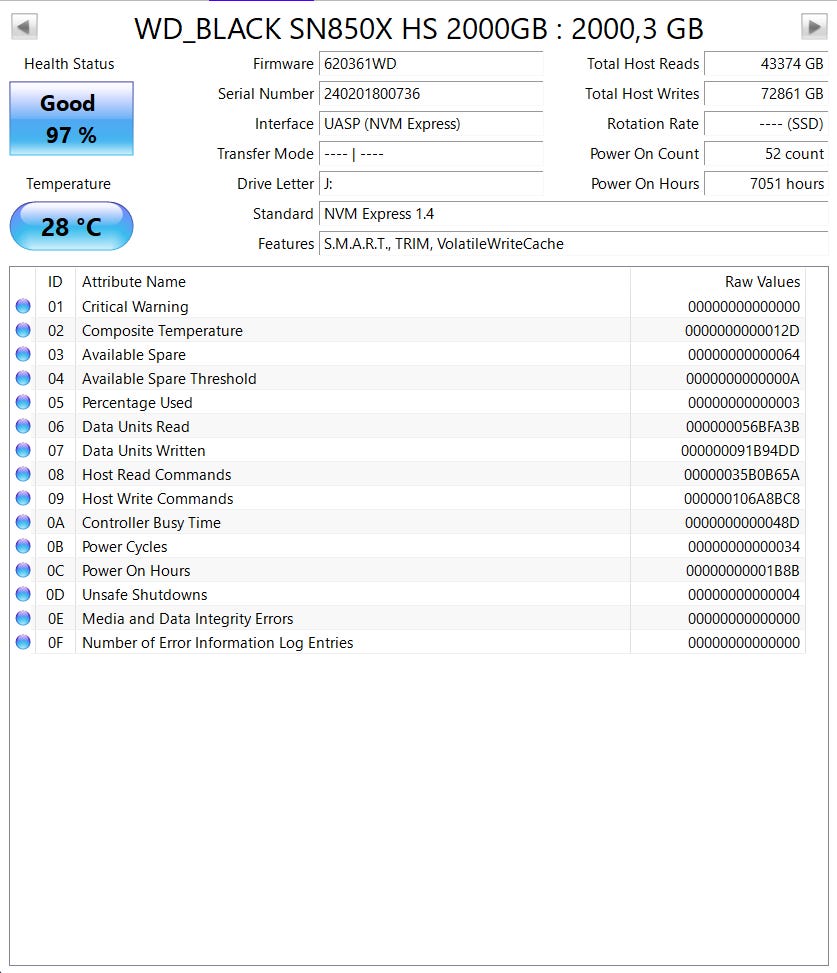Click status icon for Percentage Used row
The height and width of the screenshot is (973, 837).
coord(23,402)
